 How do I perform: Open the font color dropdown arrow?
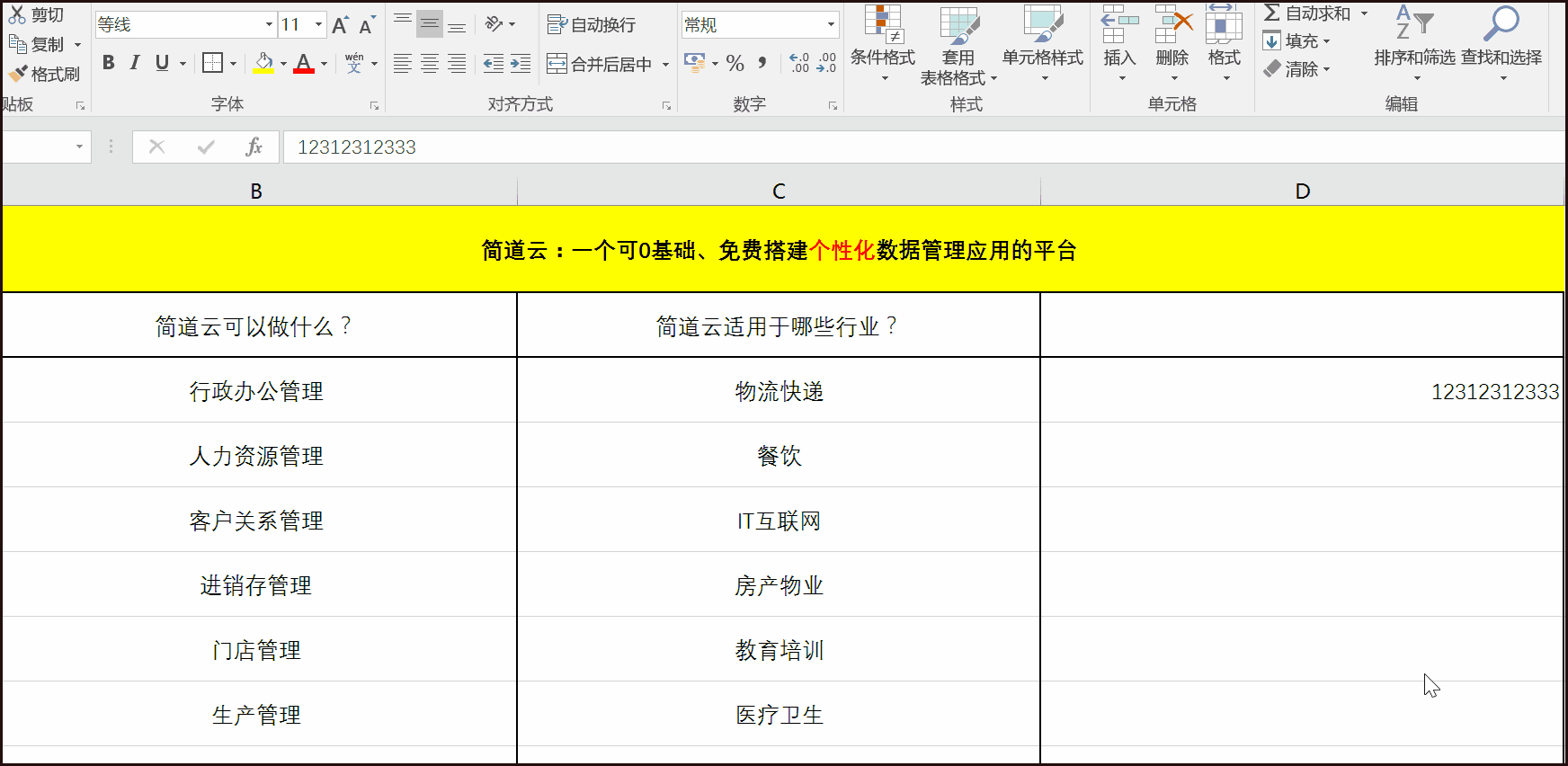(324, 64)
